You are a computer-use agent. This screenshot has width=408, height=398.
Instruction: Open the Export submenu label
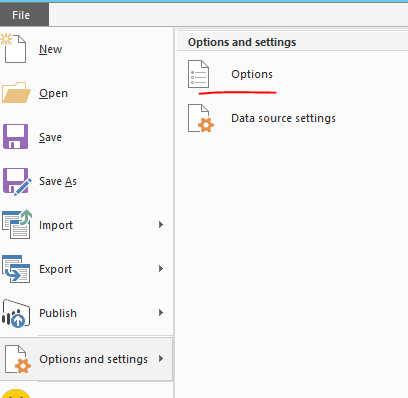click(55, 269)
